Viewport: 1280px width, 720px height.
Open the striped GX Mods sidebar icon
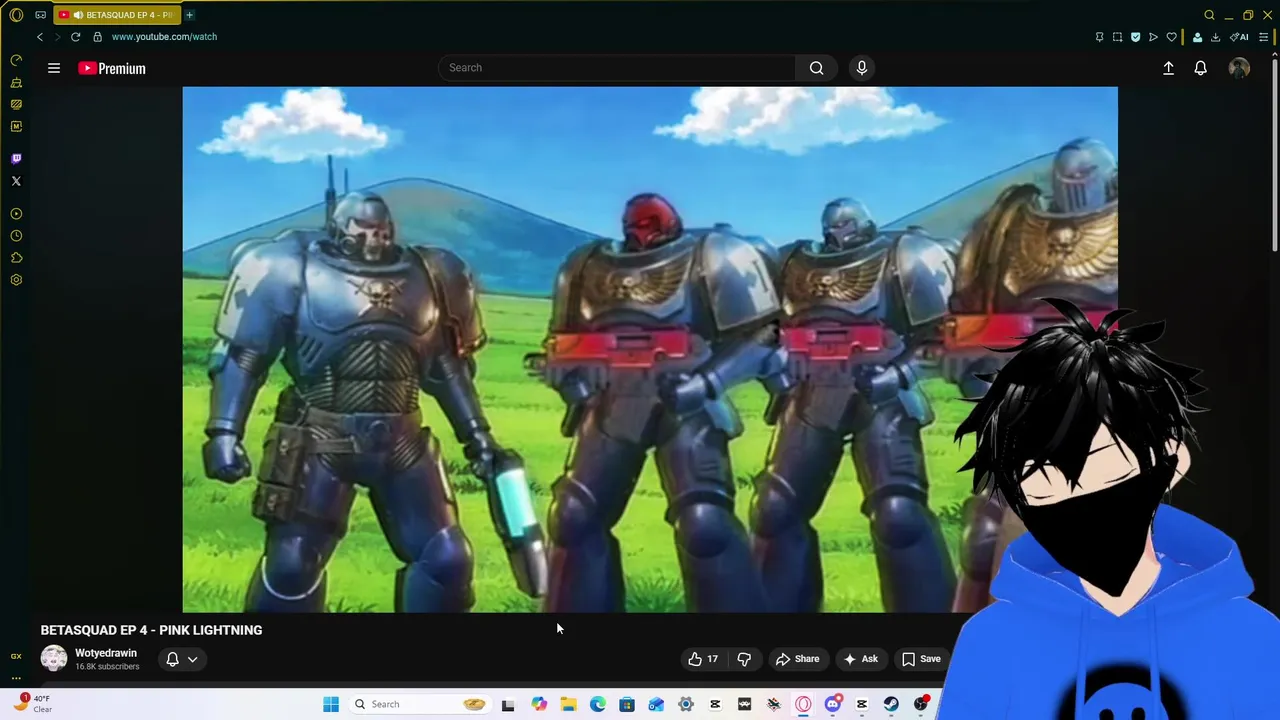point(16,104)
